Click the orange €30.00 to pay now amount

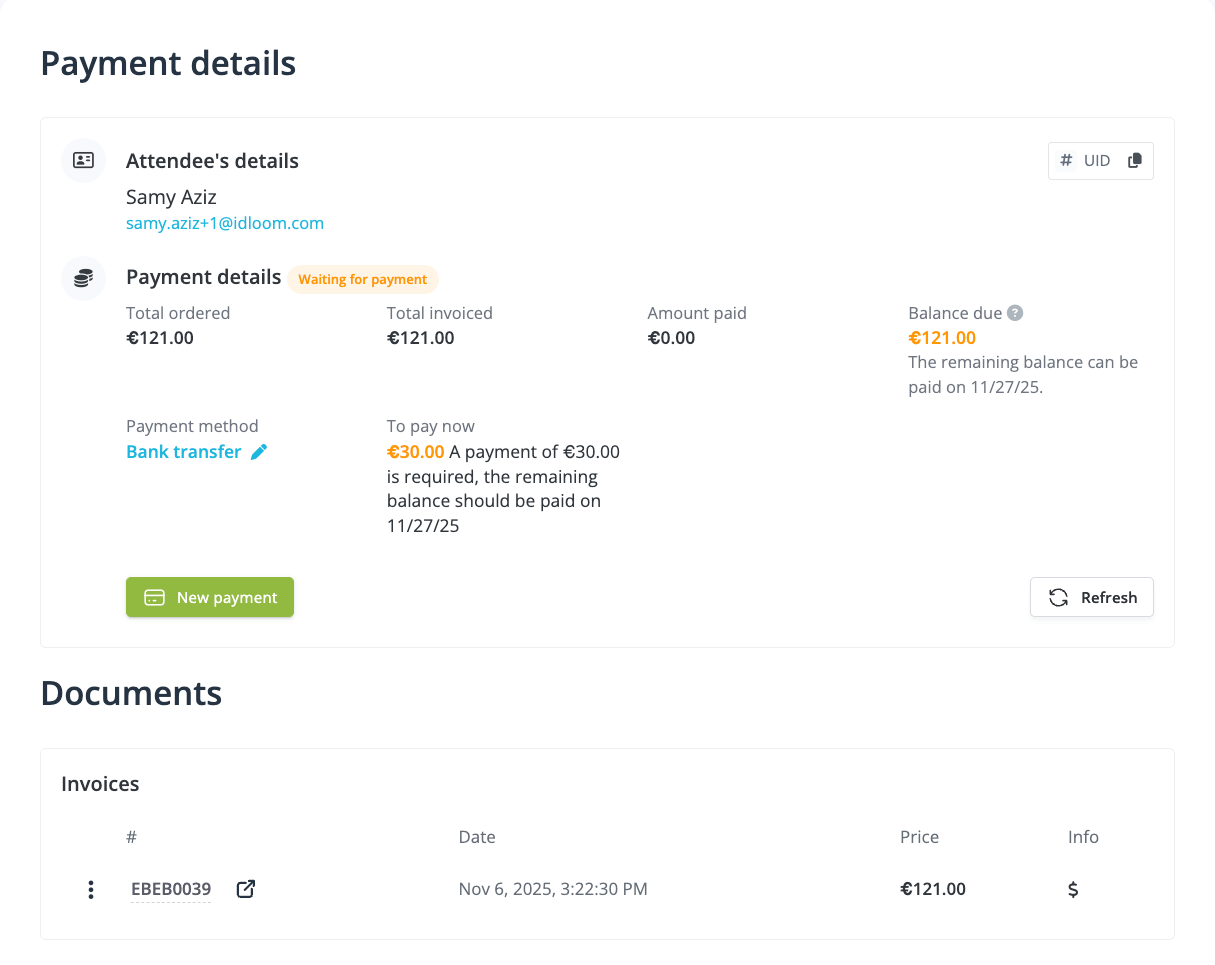(x=416, y=452)
